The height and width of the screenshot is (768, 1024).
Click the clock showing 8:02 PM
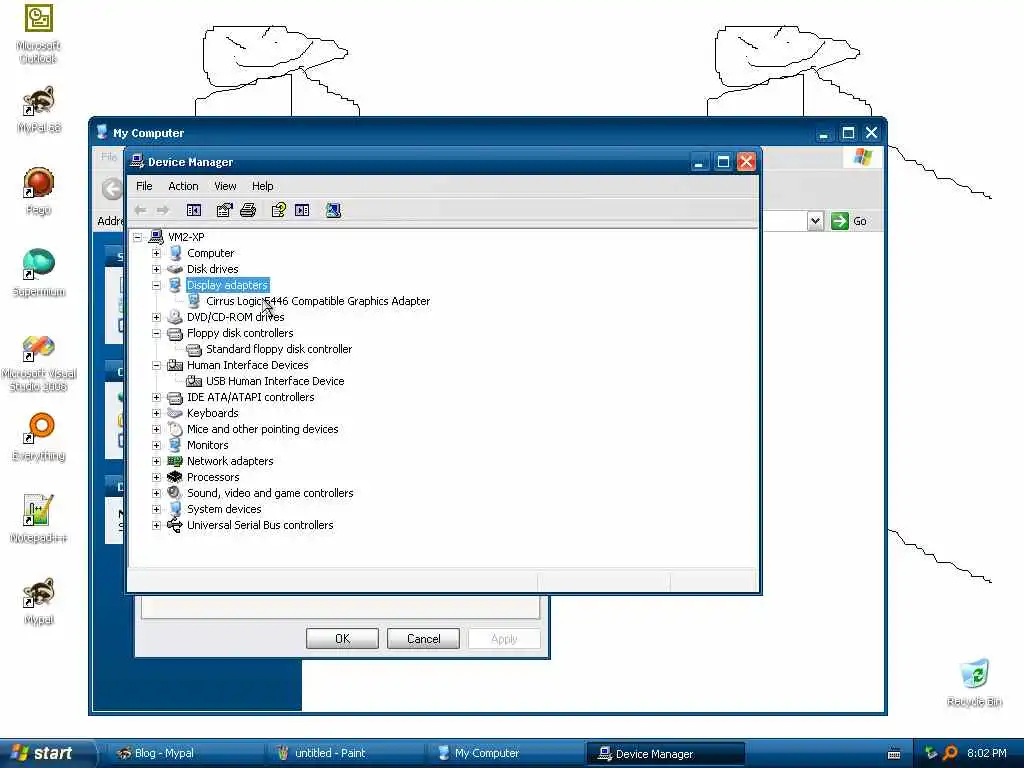click(x=987, y=753)
